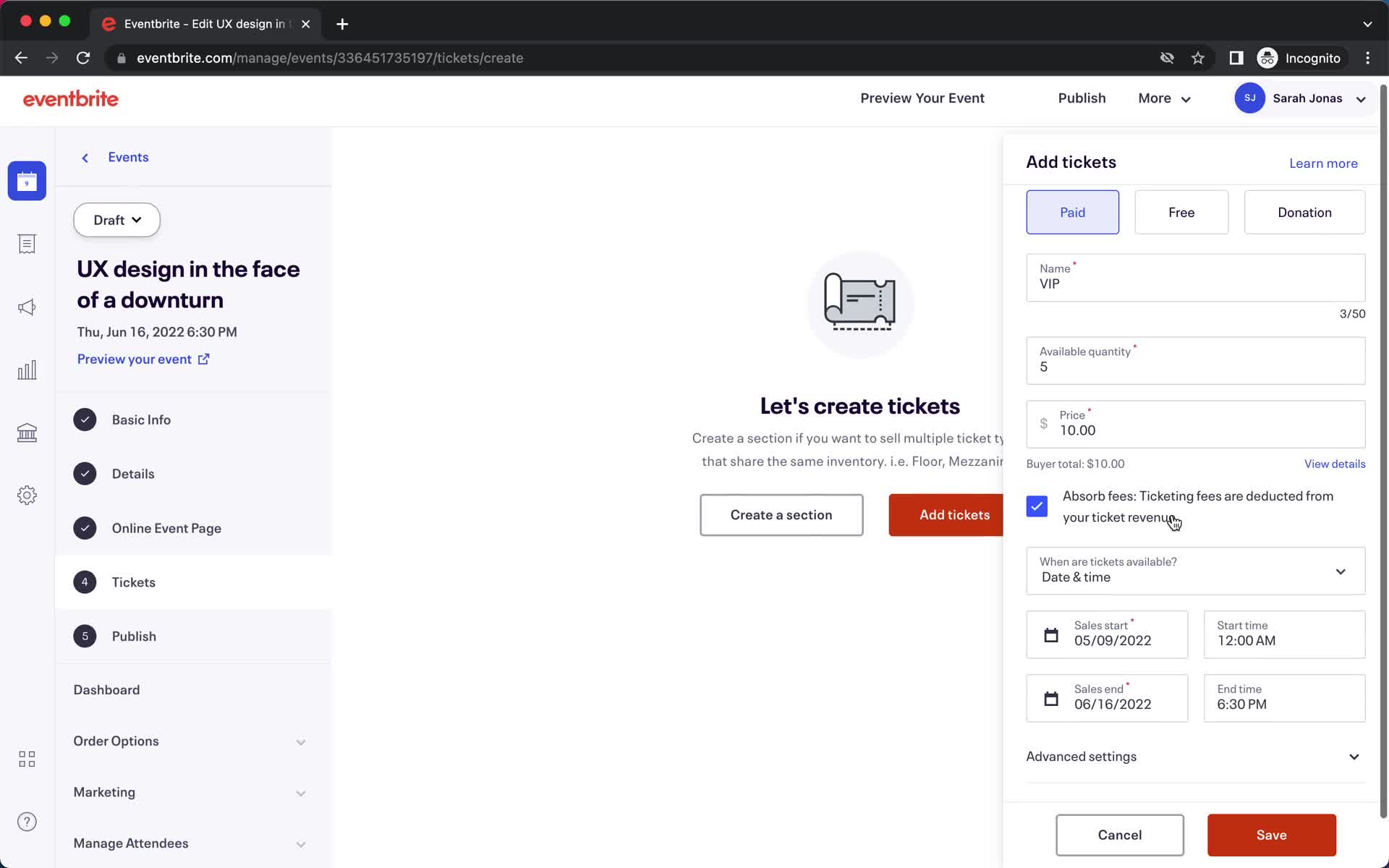Open the Chrome three-dot menu
The image size is (1389, 868).
[1367, 58]
